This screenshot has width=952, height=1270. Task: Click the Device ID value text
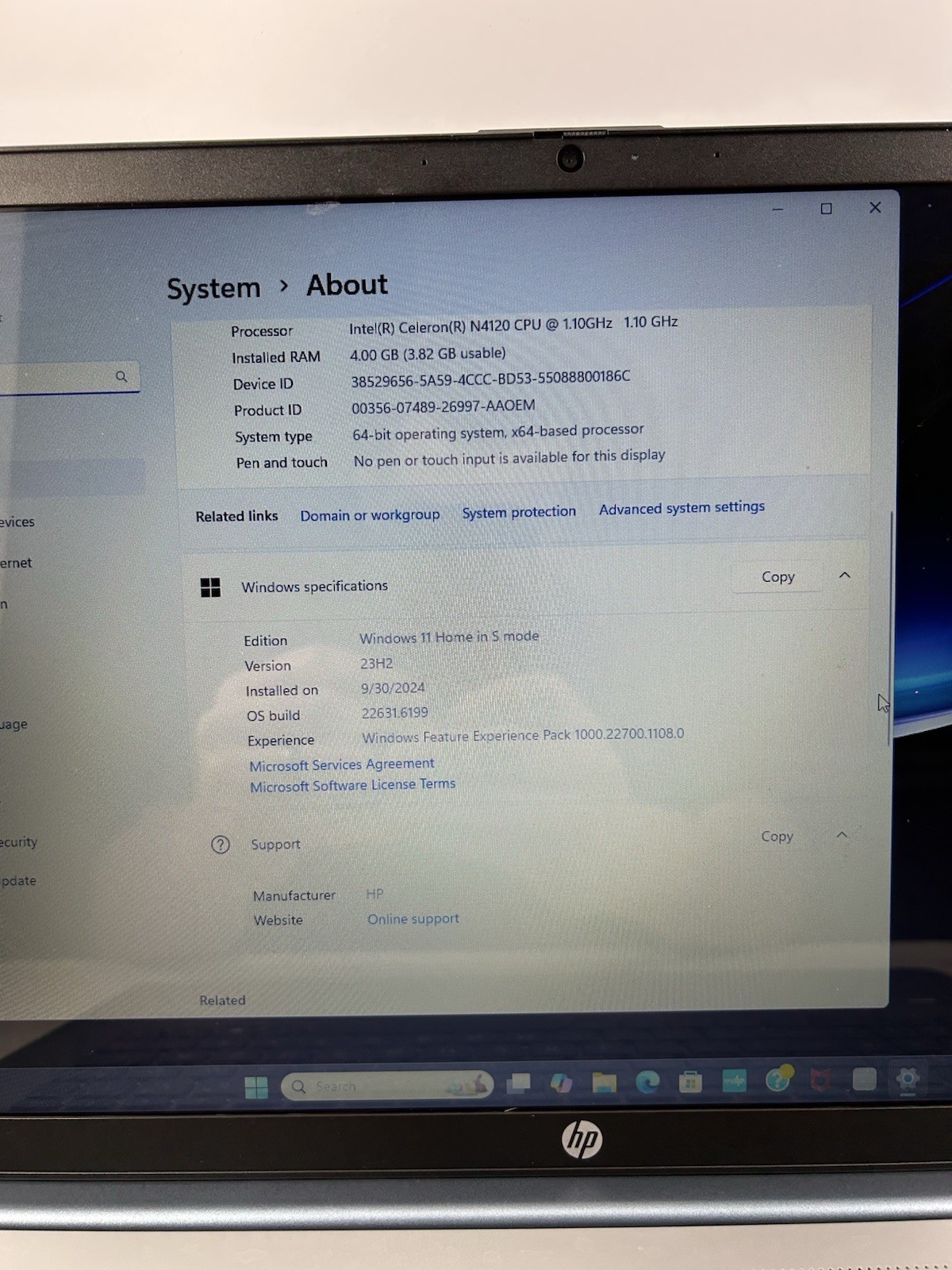tap(490, 379)
